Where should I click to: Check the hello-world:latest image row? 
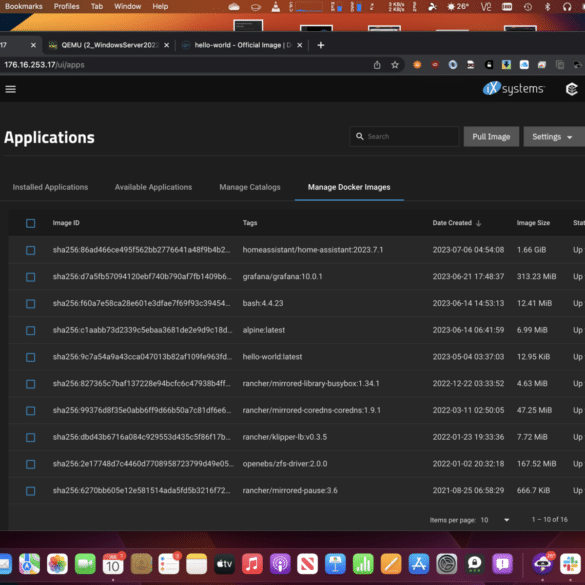[x=31, y=357]
